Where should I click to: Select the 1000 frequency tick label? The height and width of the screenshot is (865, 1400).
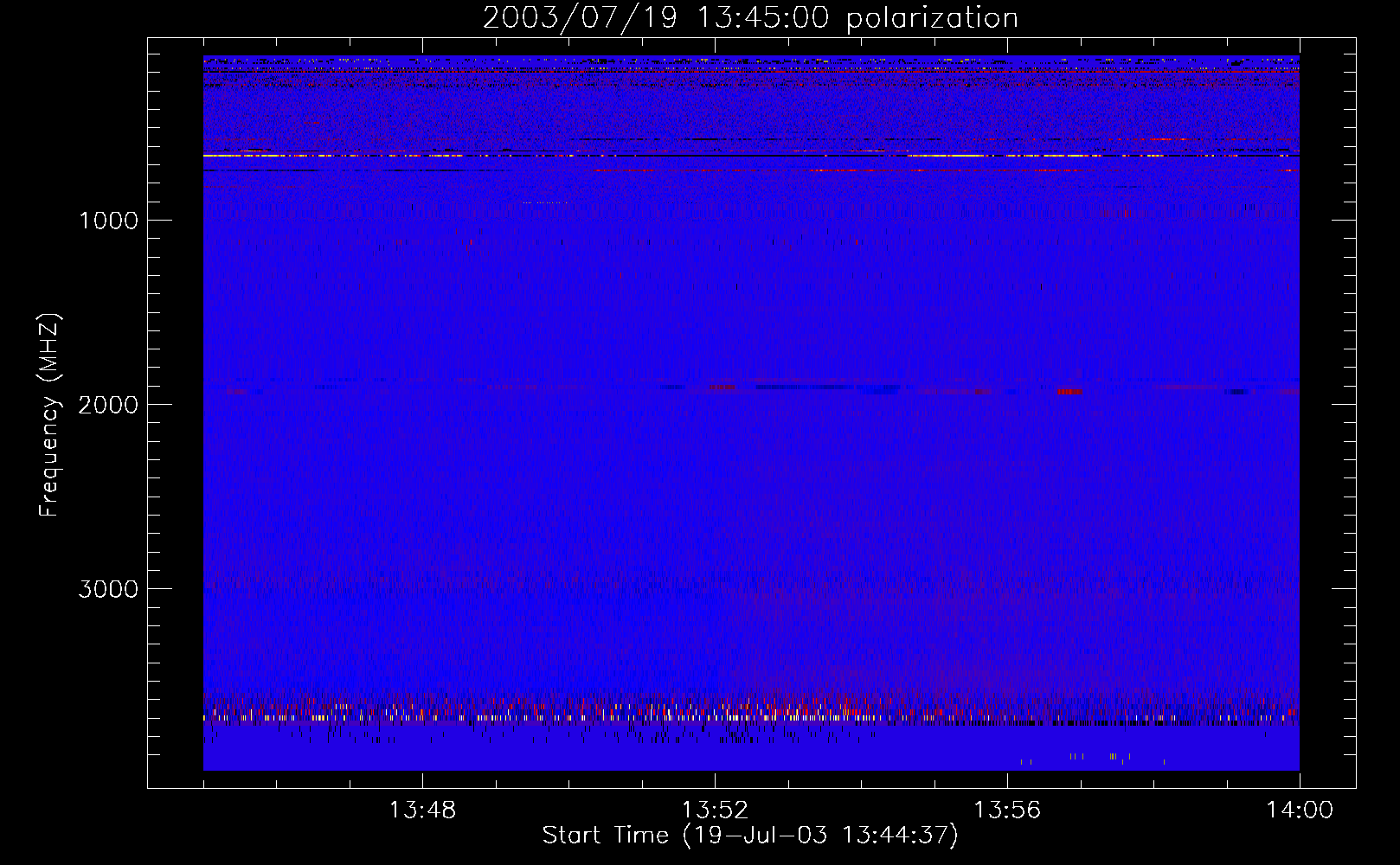108,221
